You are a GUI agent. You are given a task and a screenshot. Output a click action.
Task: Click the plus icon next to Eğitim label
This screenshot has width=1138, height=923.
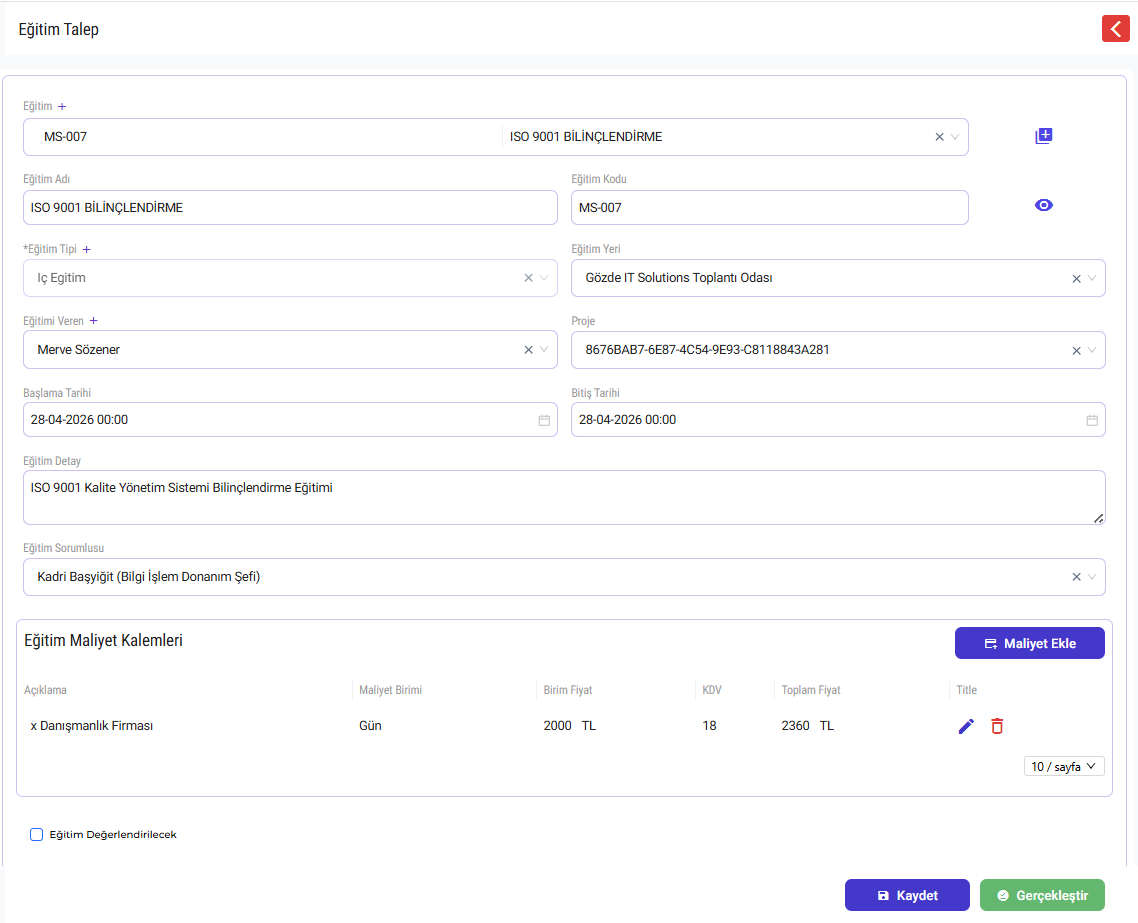pos(62,107)
